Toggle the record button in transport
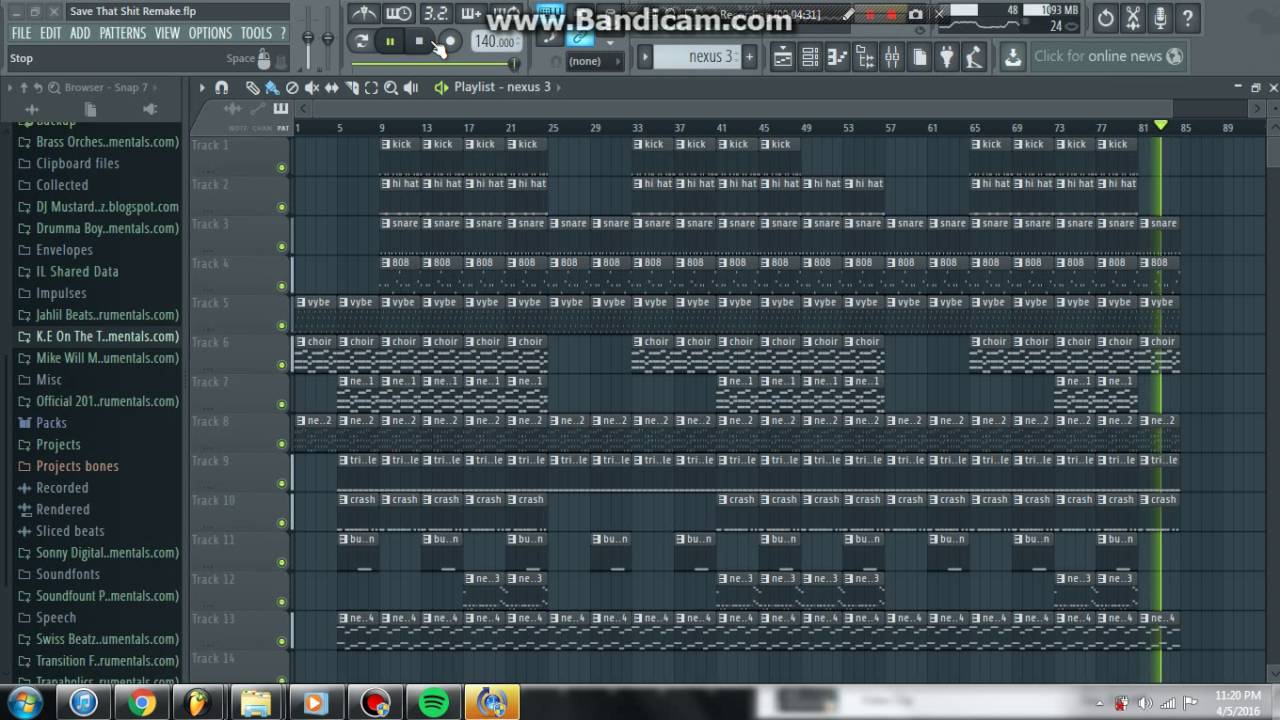 [449, 41]
